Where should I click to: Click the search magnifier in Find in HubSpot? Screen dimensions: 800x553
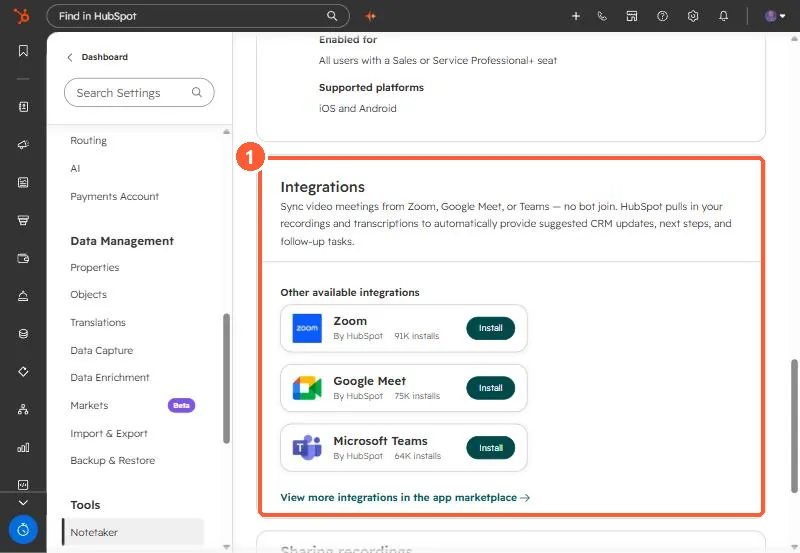click(332, 16)
